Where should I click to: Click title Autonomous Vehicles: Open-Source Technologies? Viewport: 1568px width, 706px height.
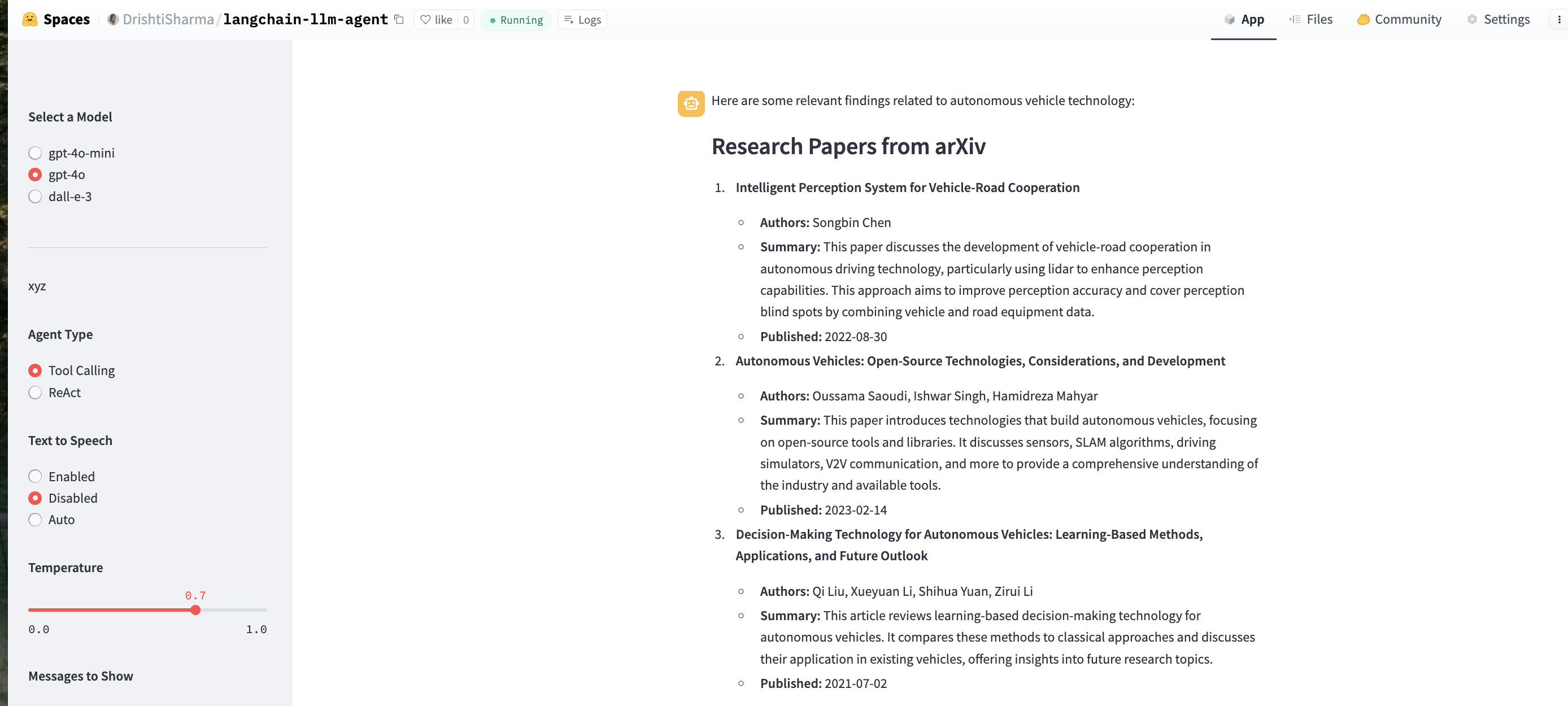click(x=980, y=360)
